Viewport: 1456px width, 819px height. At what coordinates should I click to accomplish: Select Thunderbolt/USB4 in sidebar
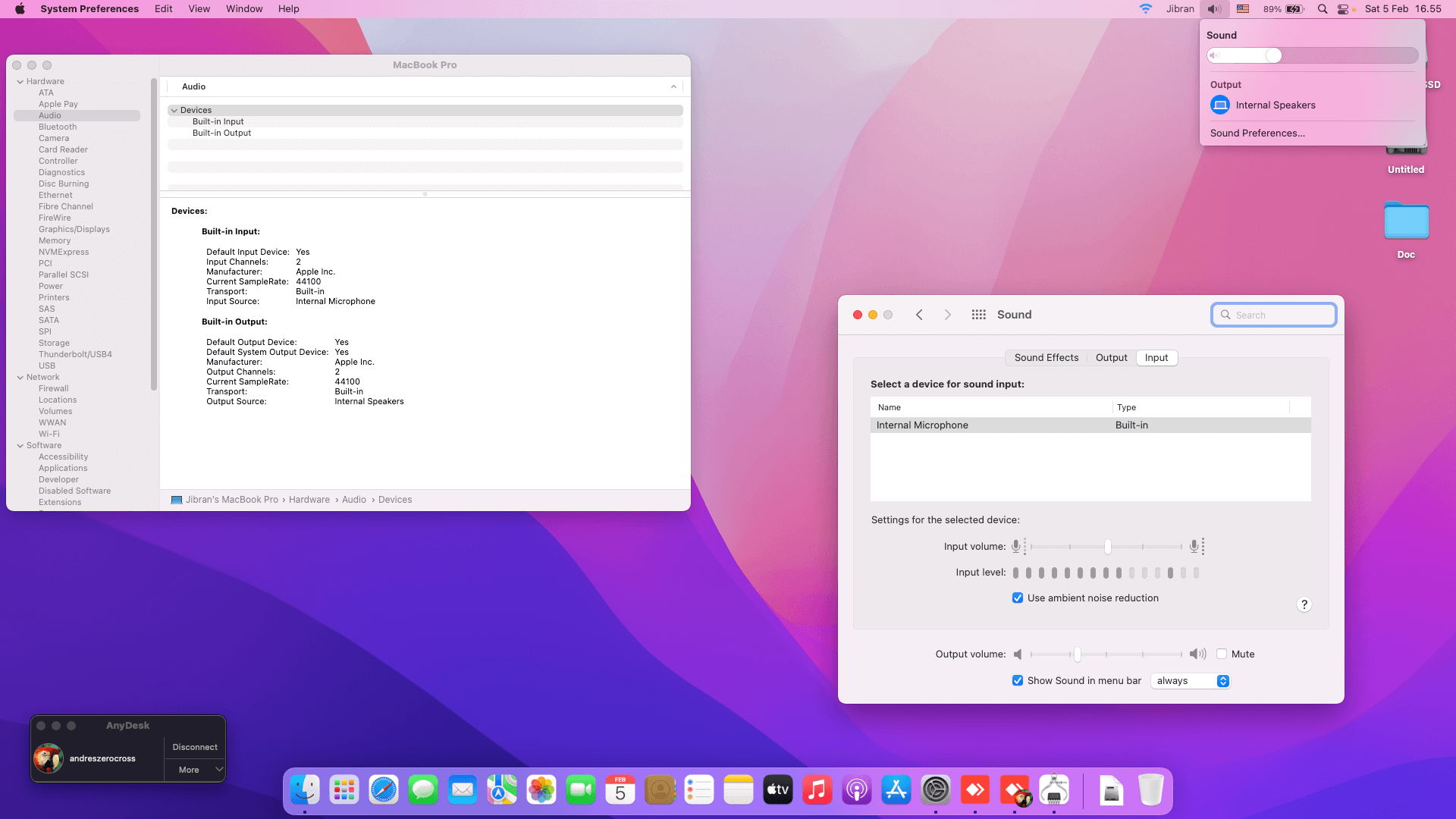coord(75,355)
